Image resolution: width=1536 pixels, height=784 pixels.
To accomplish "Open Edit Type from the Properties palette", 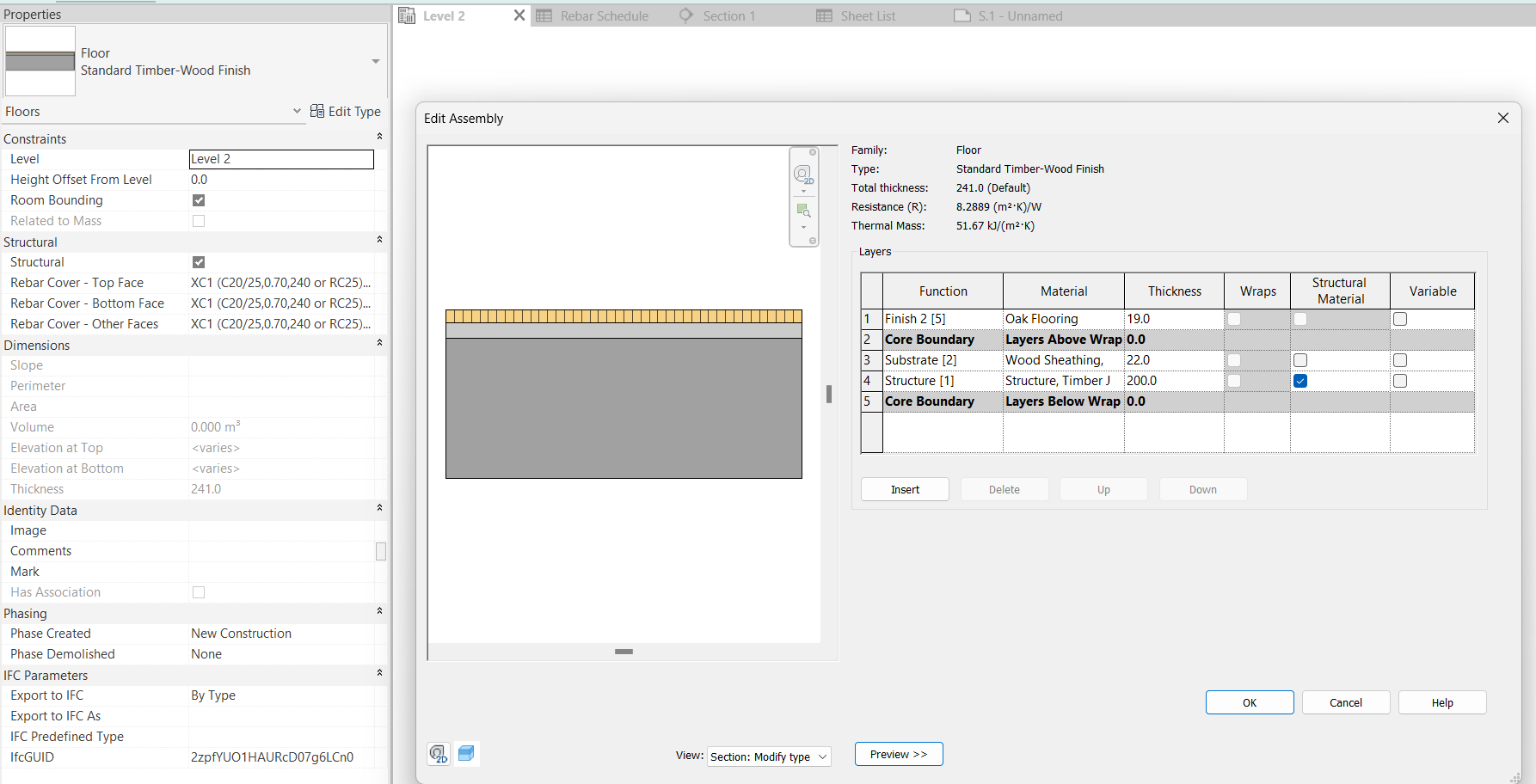I will coord(345,111).
